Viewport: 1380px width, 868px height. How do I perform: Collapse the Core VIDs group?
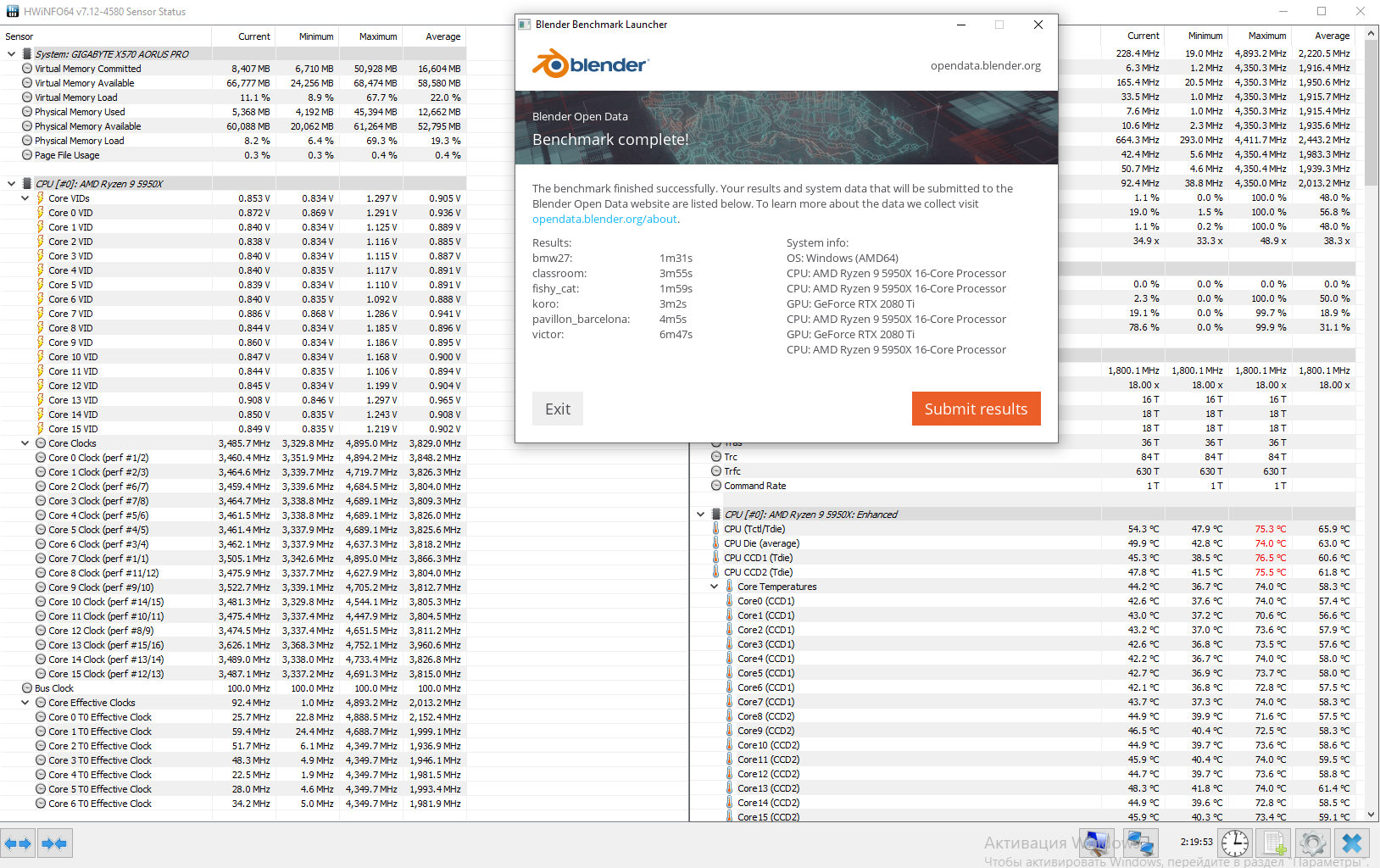[x=25, y=198]
